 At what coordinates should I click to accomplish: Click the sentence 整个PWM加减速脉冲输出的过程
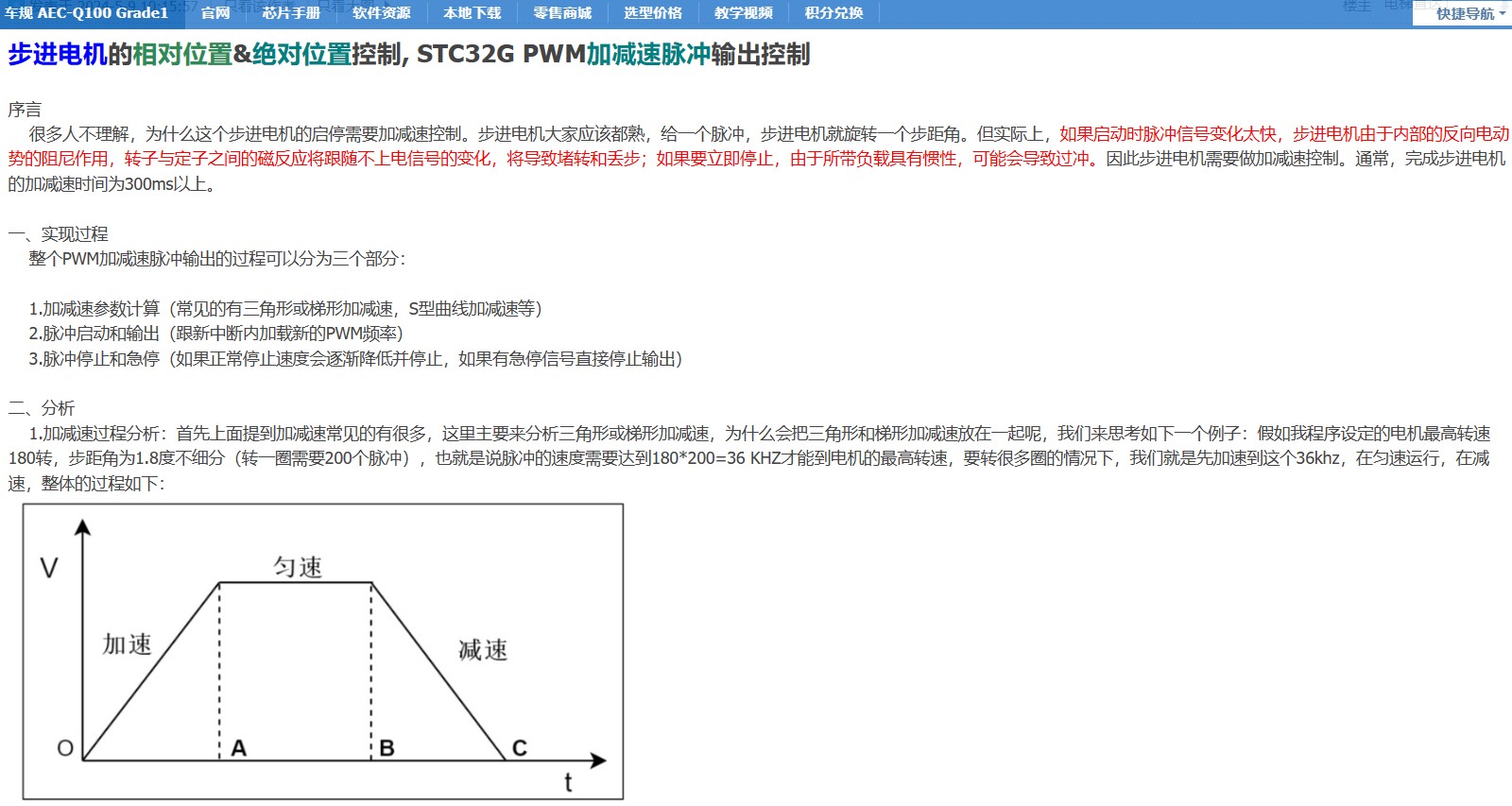[217, 259]
